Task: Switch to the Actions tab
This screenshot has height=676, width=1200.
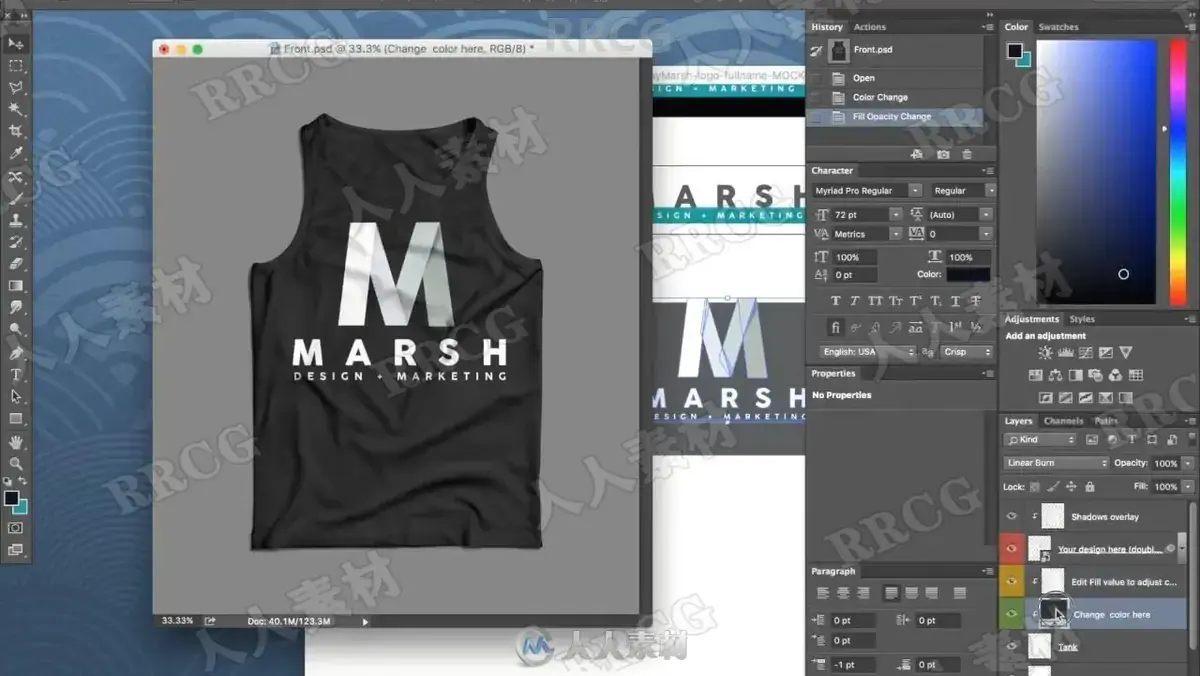Action: point(869,27)
